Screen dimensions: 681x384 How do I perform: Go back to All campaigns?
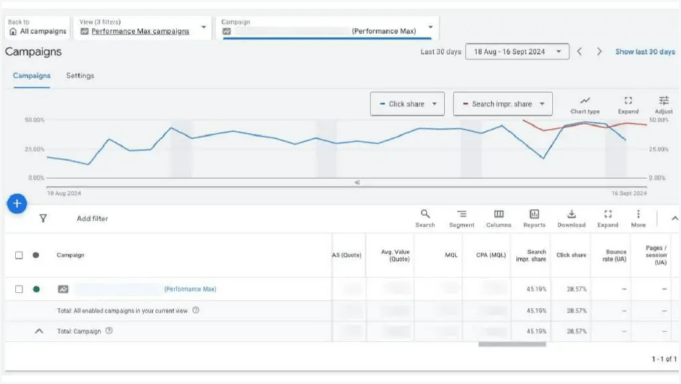click(x=37, y=28)
